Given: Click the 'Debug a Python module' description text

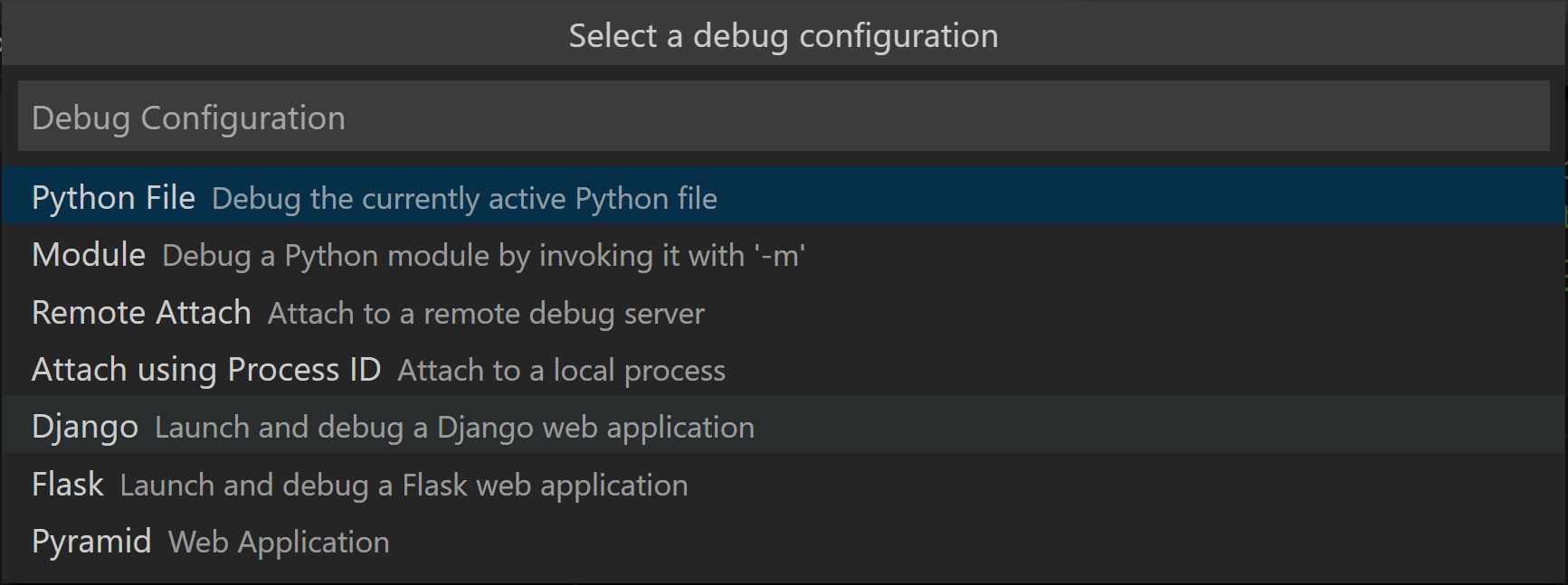Looking at the screenshot, I should coord(485,255).
